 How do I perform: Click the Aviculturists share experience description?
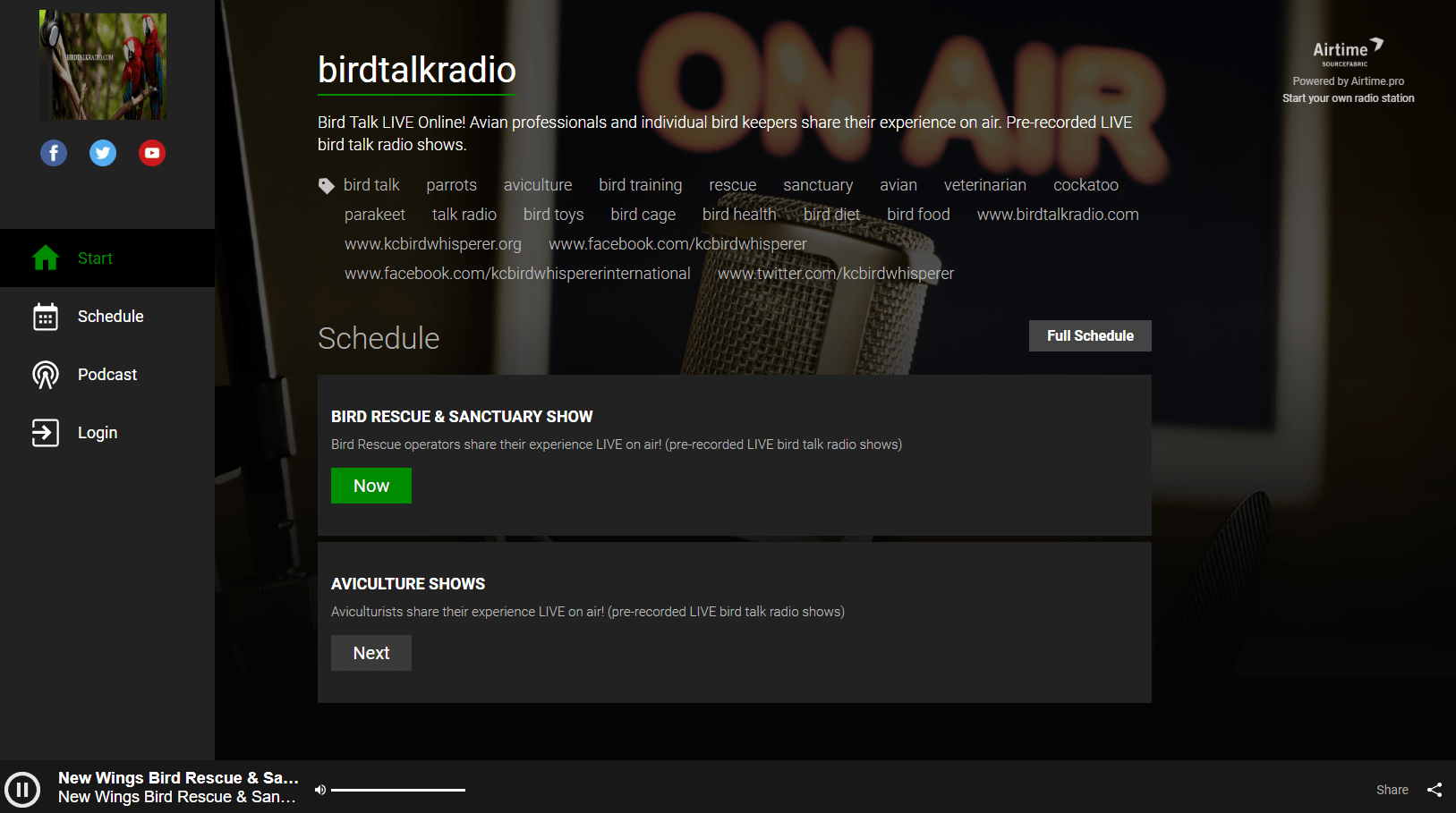click(588, 612)
